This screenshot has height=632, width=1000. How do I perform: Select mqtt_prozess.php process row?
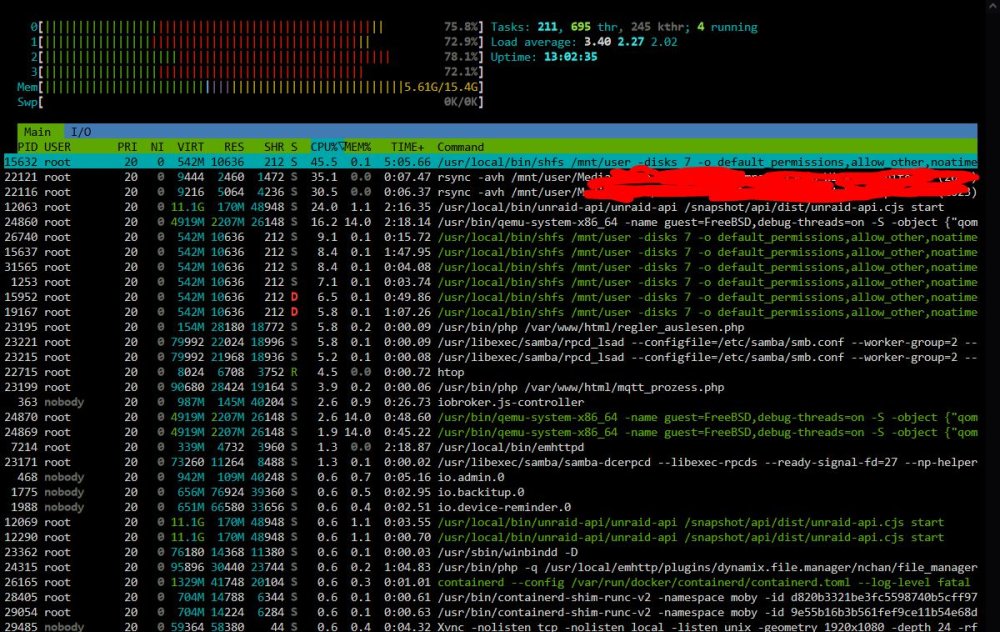[x=490, y=386]
